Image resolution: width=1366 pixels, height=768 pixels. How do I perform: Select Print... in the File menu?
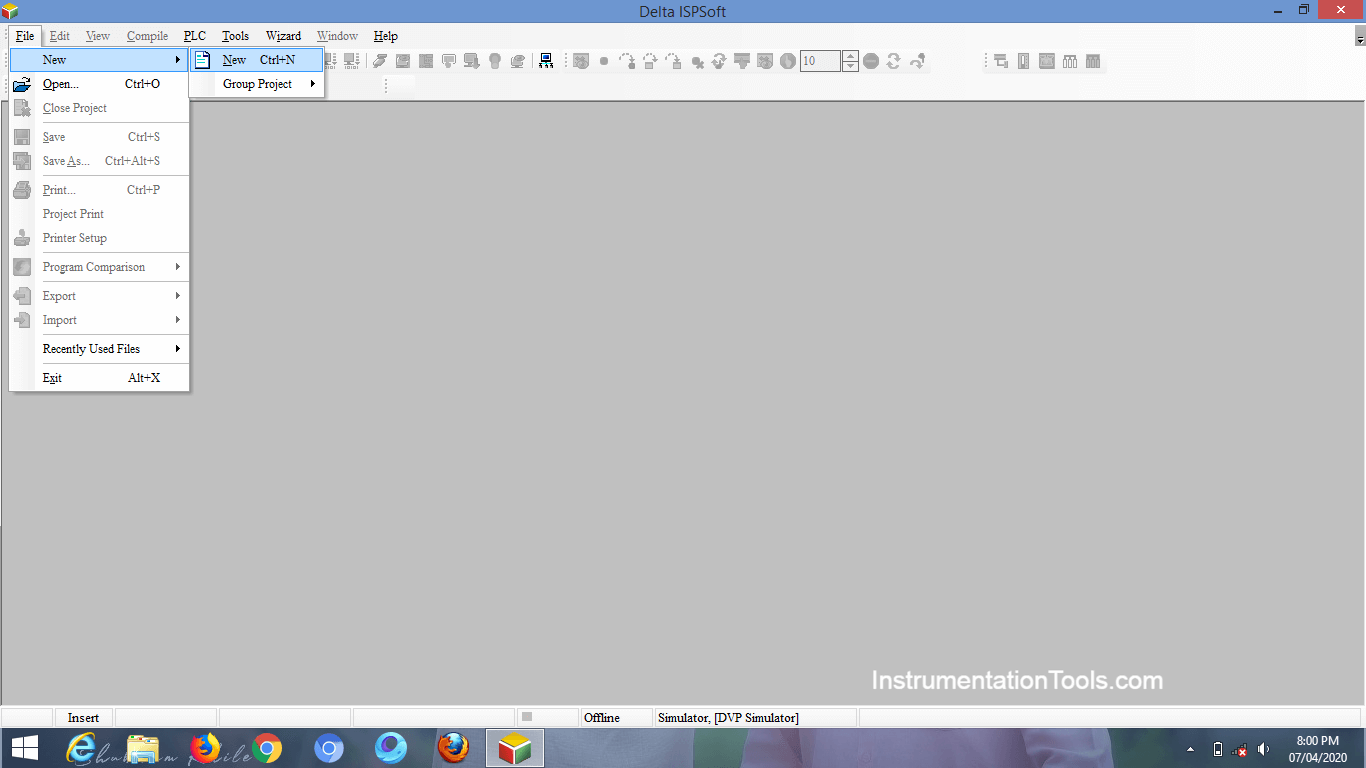(99, 190)
